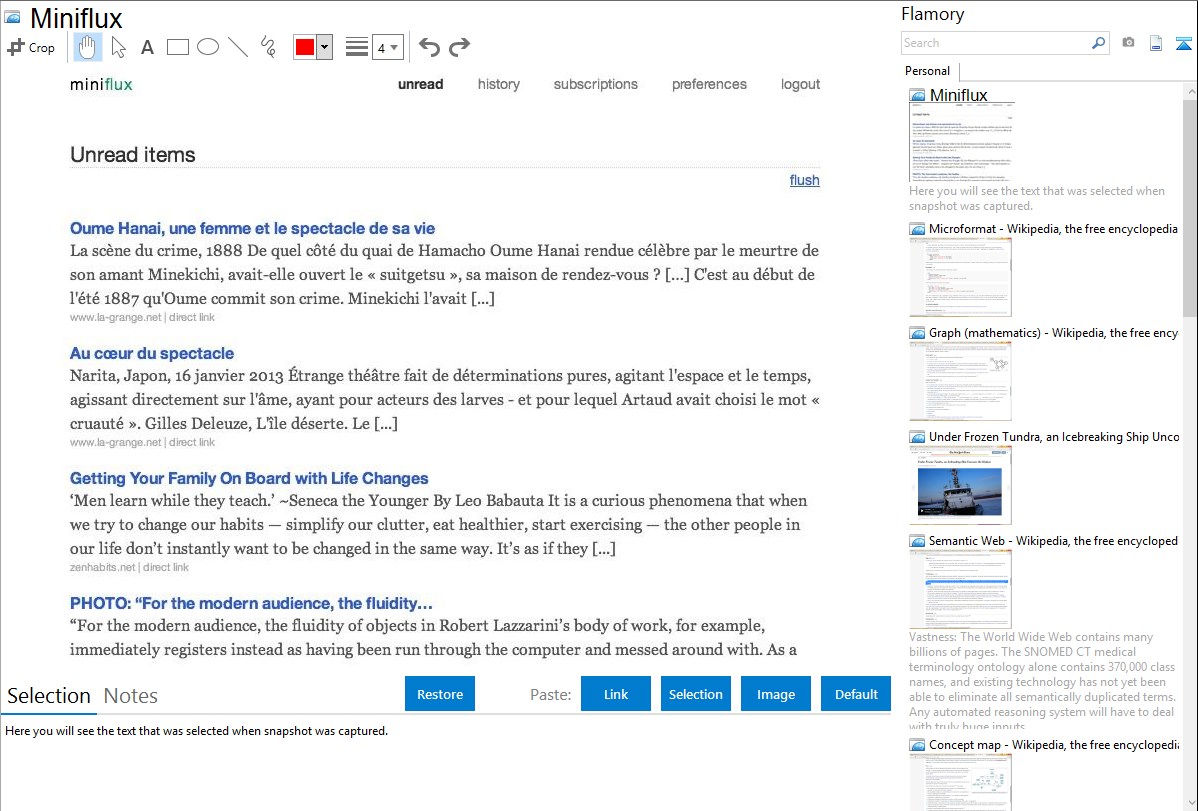Image resolution: width=1198 pixels, height=811 pixels.
Task: Open the Miniflux snapshot thumbnail
Action: tap(960, 143)
